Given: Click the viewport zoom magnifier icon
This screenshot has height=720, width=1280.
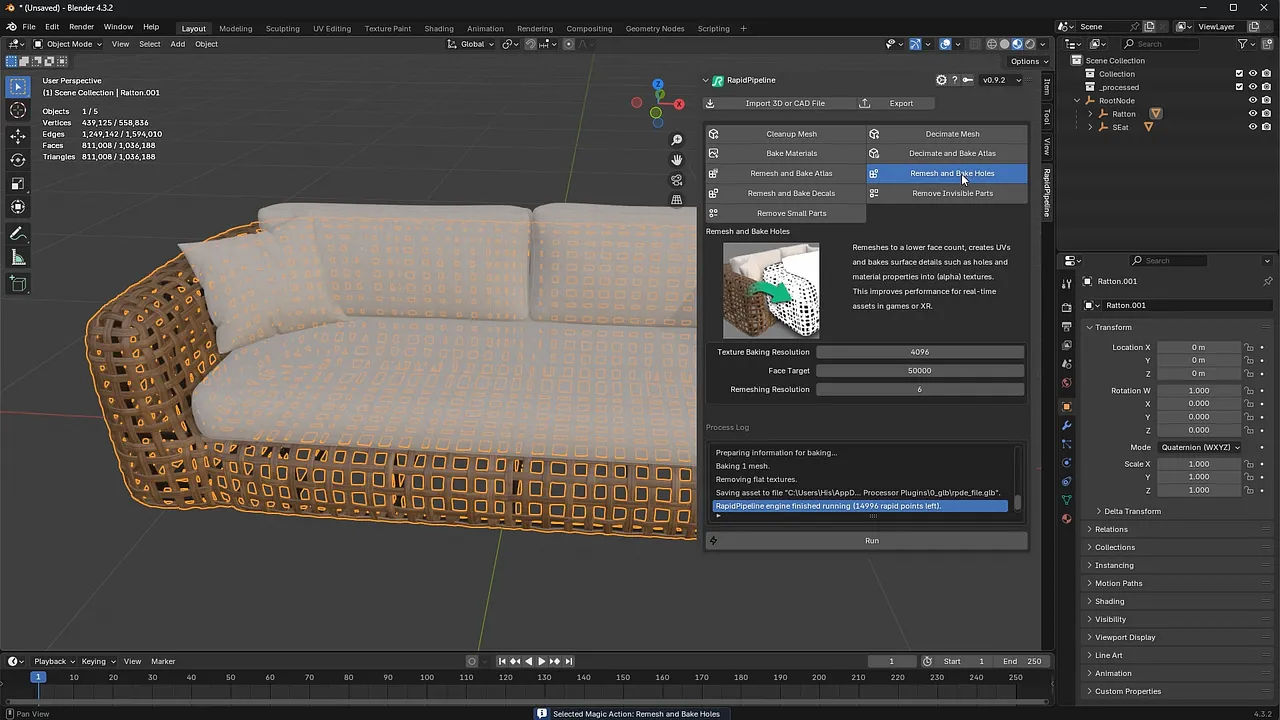Looking at the screenshot, I should pos(677,140).
